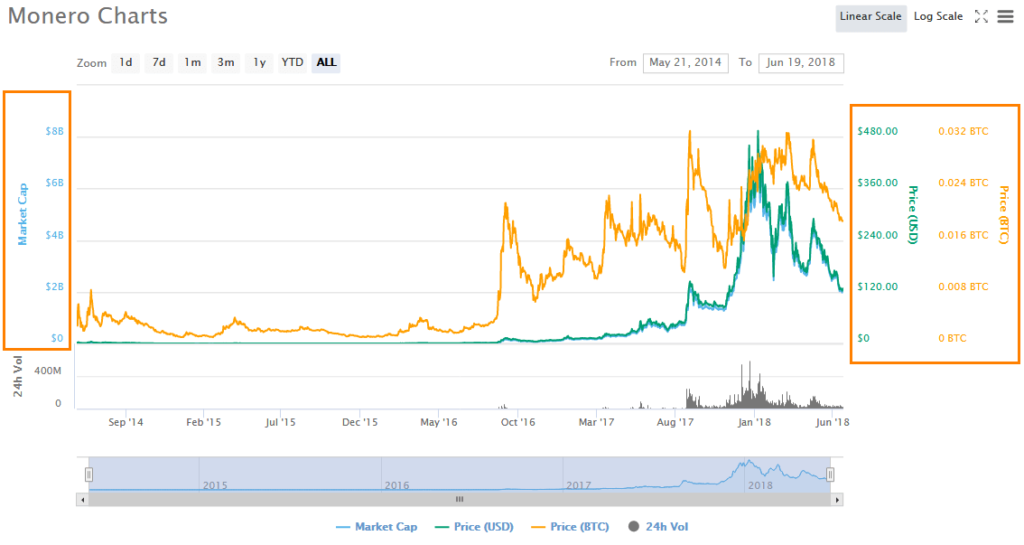The width and height of the screenshot is (1024, 545).
Task: Click the Jan '18 date axis label
Action: pyautogui.click(x=754, y=422)
